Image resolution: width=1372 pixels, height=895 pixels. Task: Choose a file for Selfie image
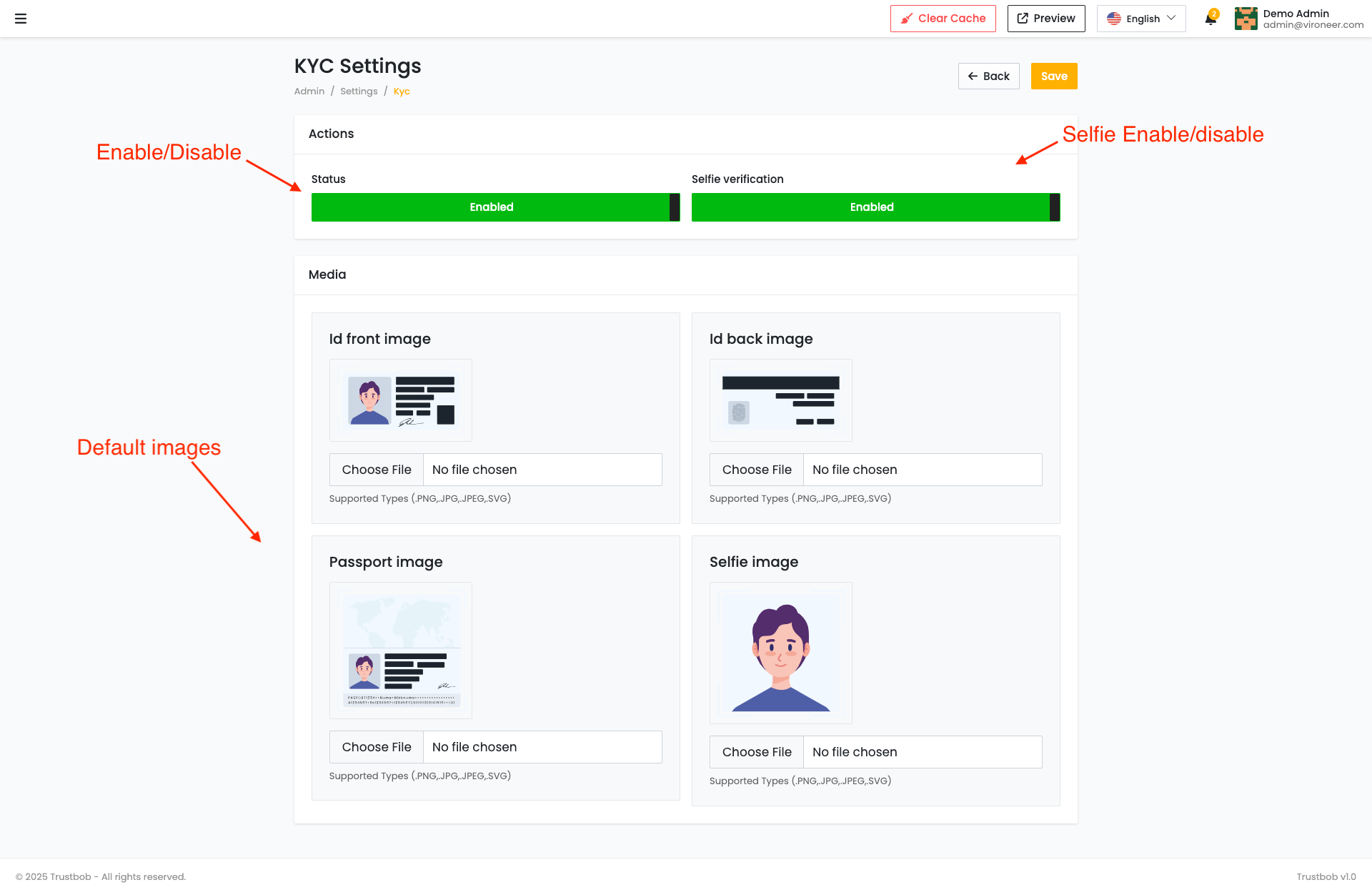(757, 752)
